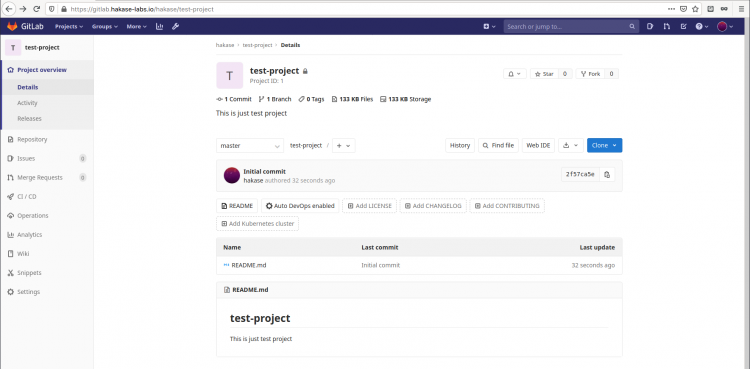Click the search magnifier icon in navbar
This screenshot has height=369, width=750.
pyautogui.click(x=632, y=27)
